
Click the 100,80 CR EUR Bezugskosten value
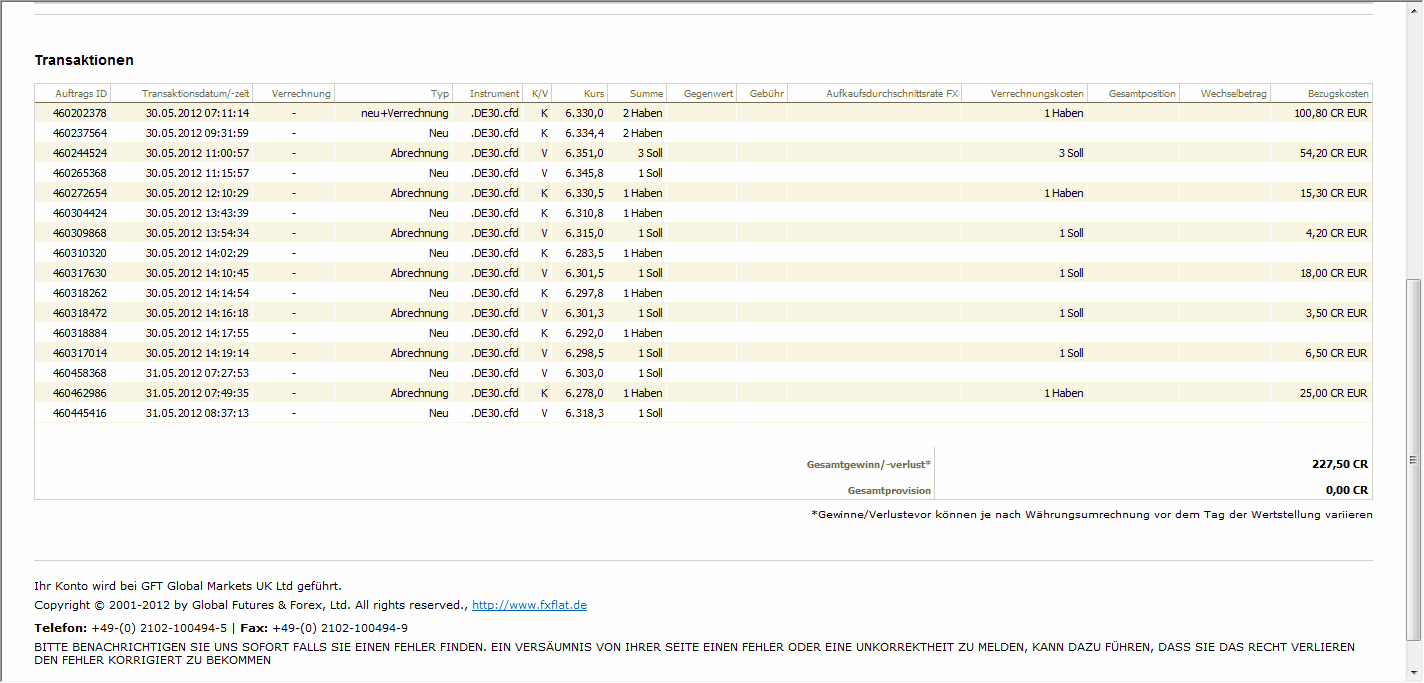coord(1330,113)
